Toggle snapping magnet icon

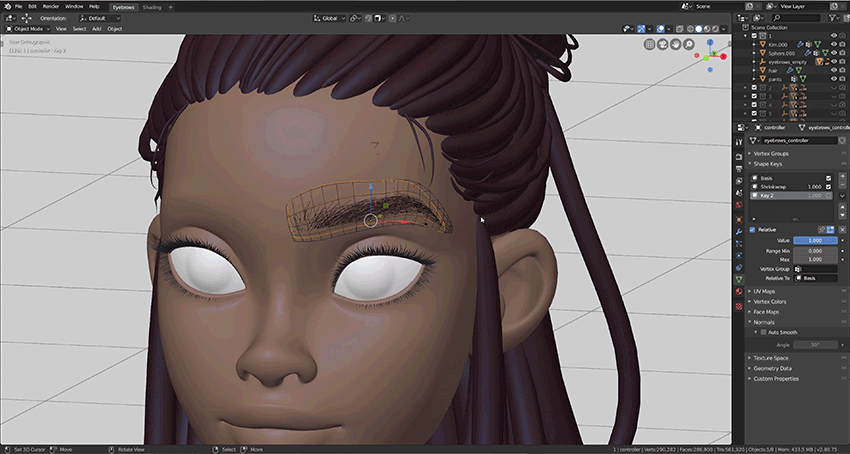368,18
